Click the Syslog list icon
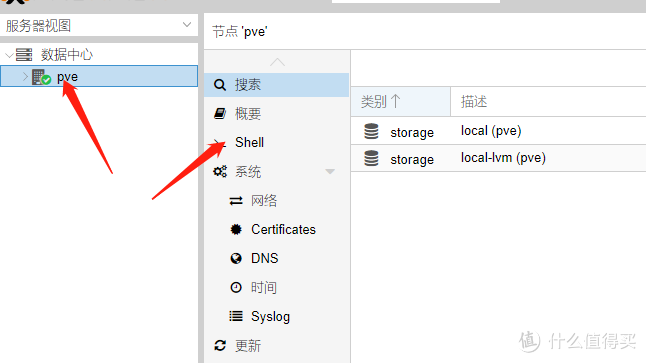The height and width of the screenshot is (363, 646). point(236,316)
